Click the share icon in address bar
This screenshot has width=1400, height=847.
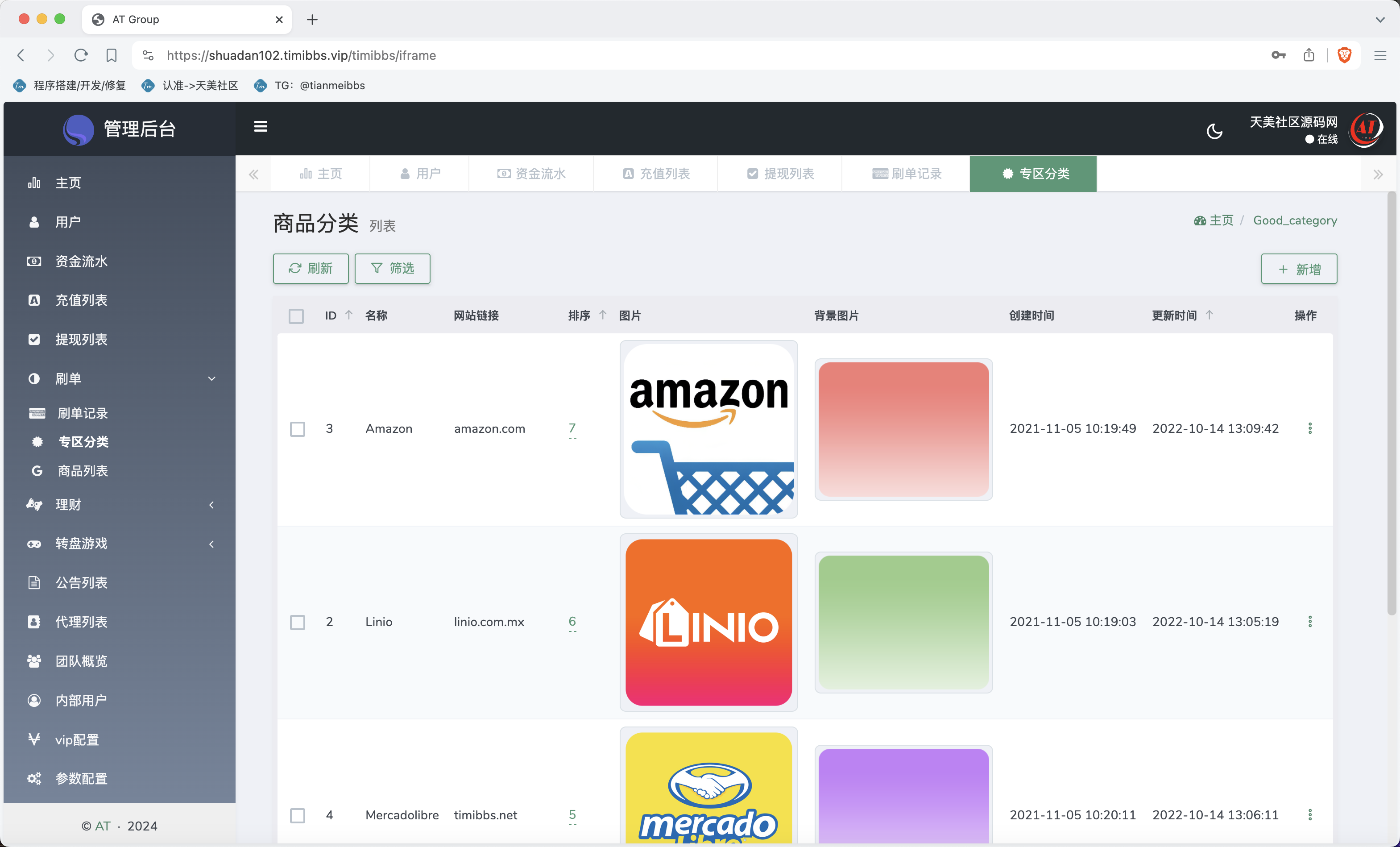point(1309,55)
